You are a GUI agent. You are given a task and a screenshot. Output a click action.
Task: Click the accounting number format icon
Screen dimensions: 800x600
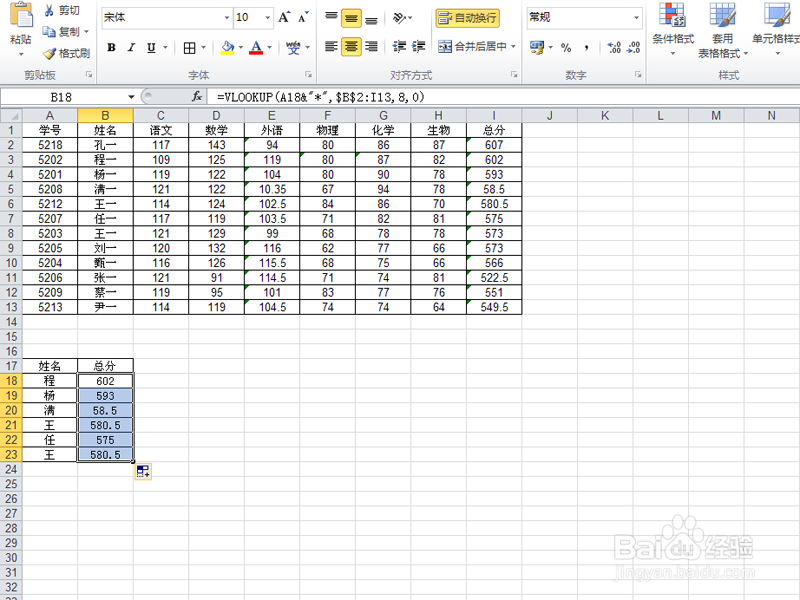tap(537, 47)
